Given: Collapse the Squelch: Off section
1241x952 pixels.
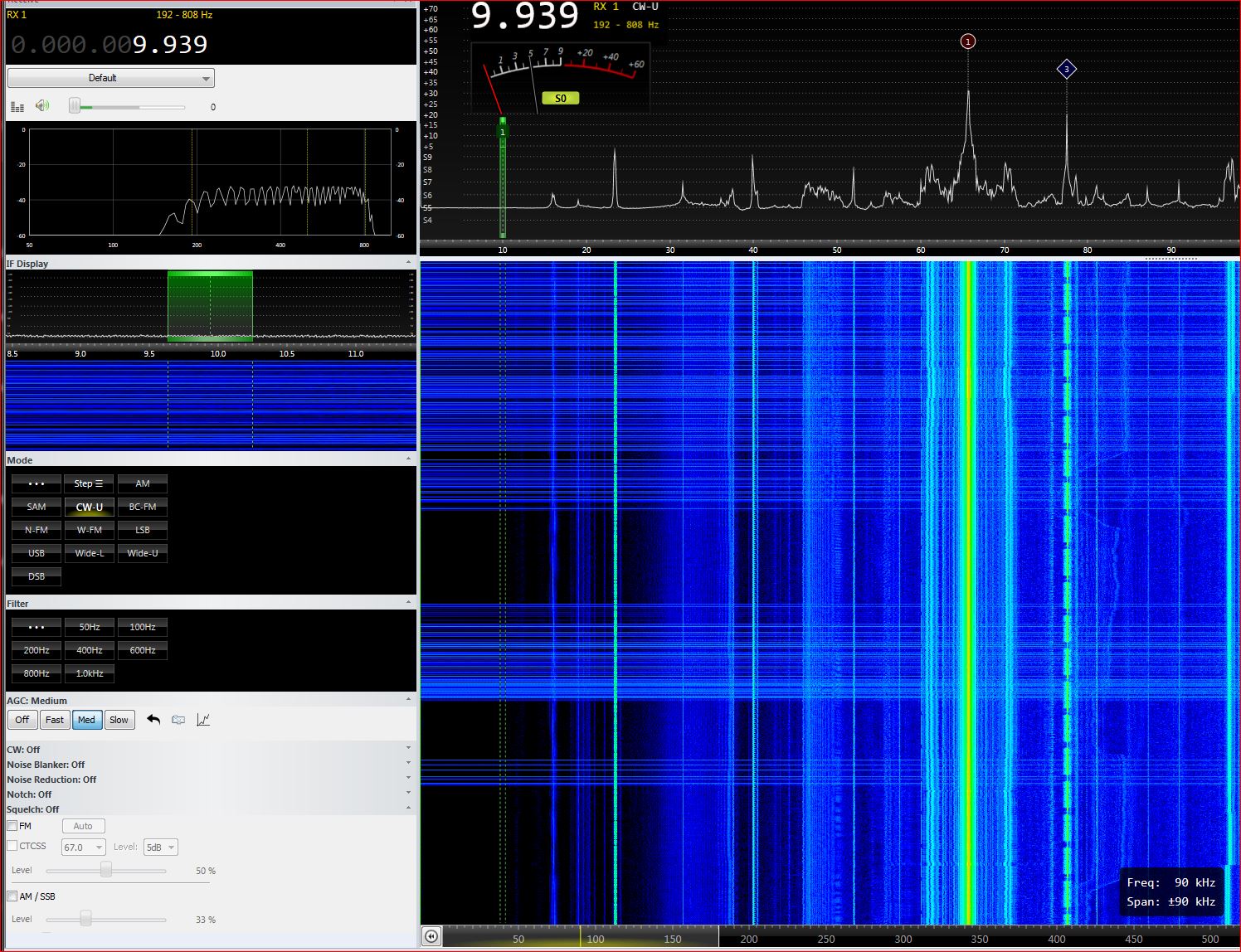Looking at the screenshot, I should 408,809.
